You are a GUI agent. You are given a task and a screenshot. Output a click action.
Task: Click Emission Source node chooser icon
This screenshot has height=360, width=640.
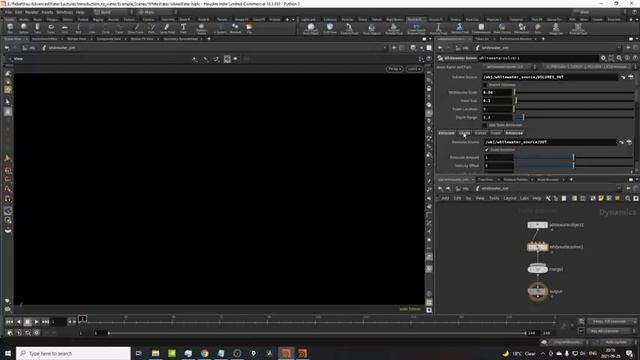[629, 142]
